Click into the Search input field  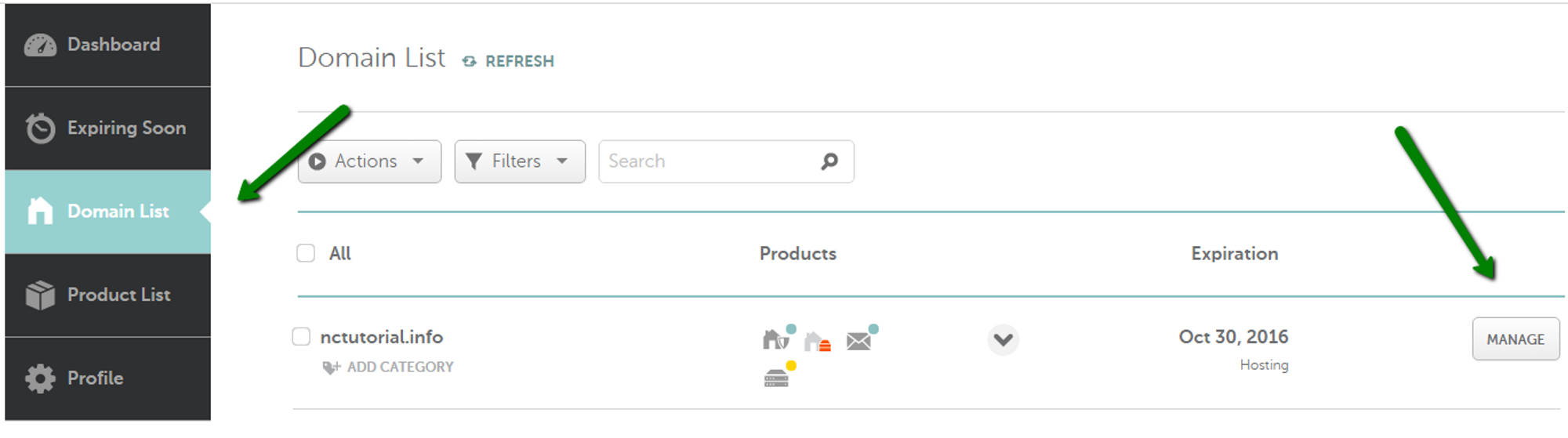706,161
